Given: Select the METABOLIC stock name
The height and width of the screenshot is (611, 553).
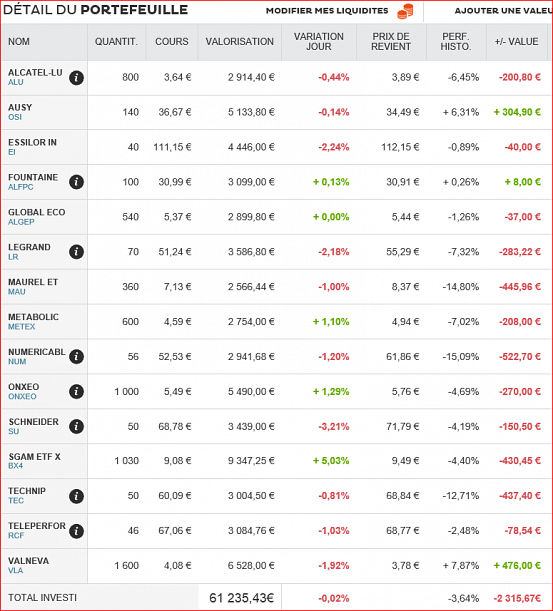Looking at the screenshot, I should click(33, 317).
